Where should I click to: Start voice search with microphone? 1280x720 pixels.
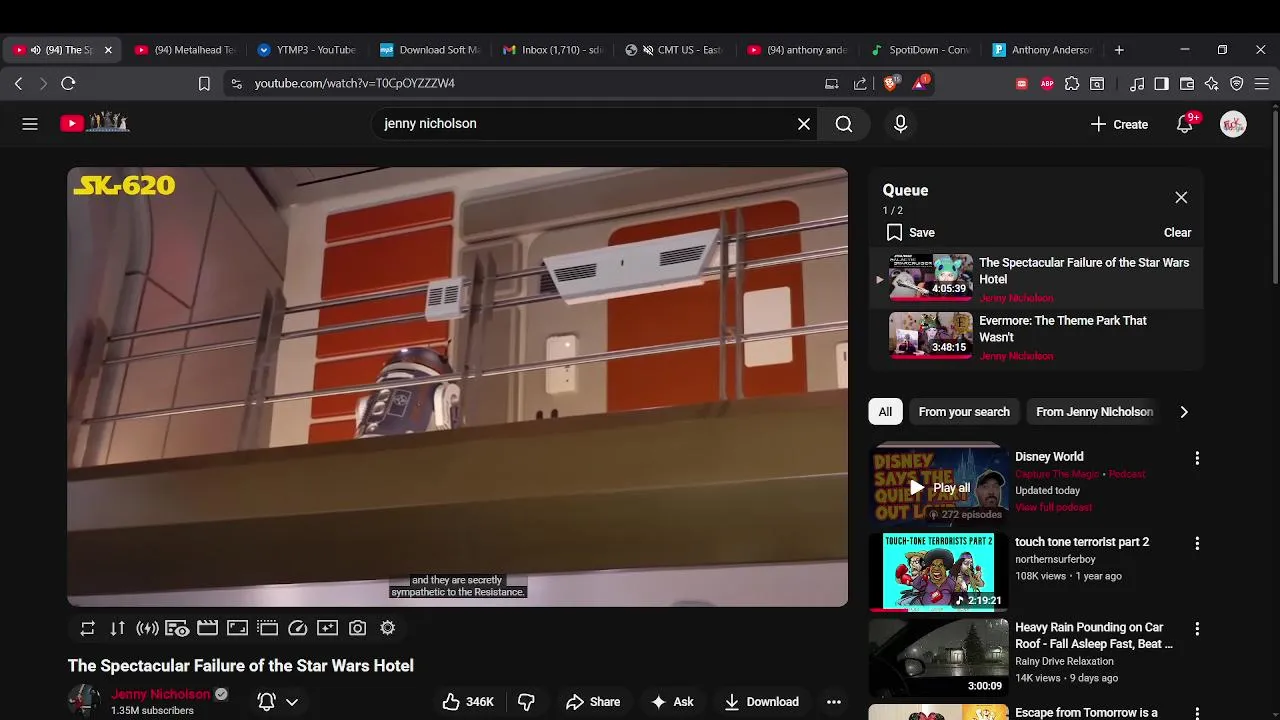tap(900, 124)
